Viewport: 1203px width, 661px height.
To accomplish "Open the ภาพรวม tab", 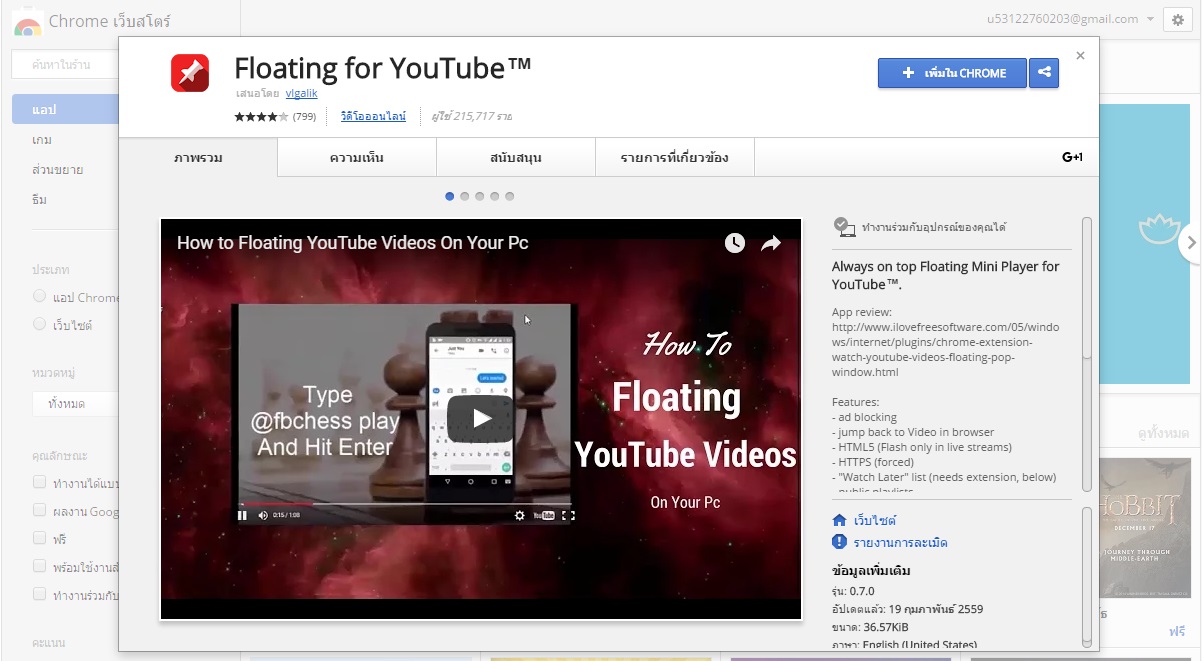I will (x=198, y=158).
